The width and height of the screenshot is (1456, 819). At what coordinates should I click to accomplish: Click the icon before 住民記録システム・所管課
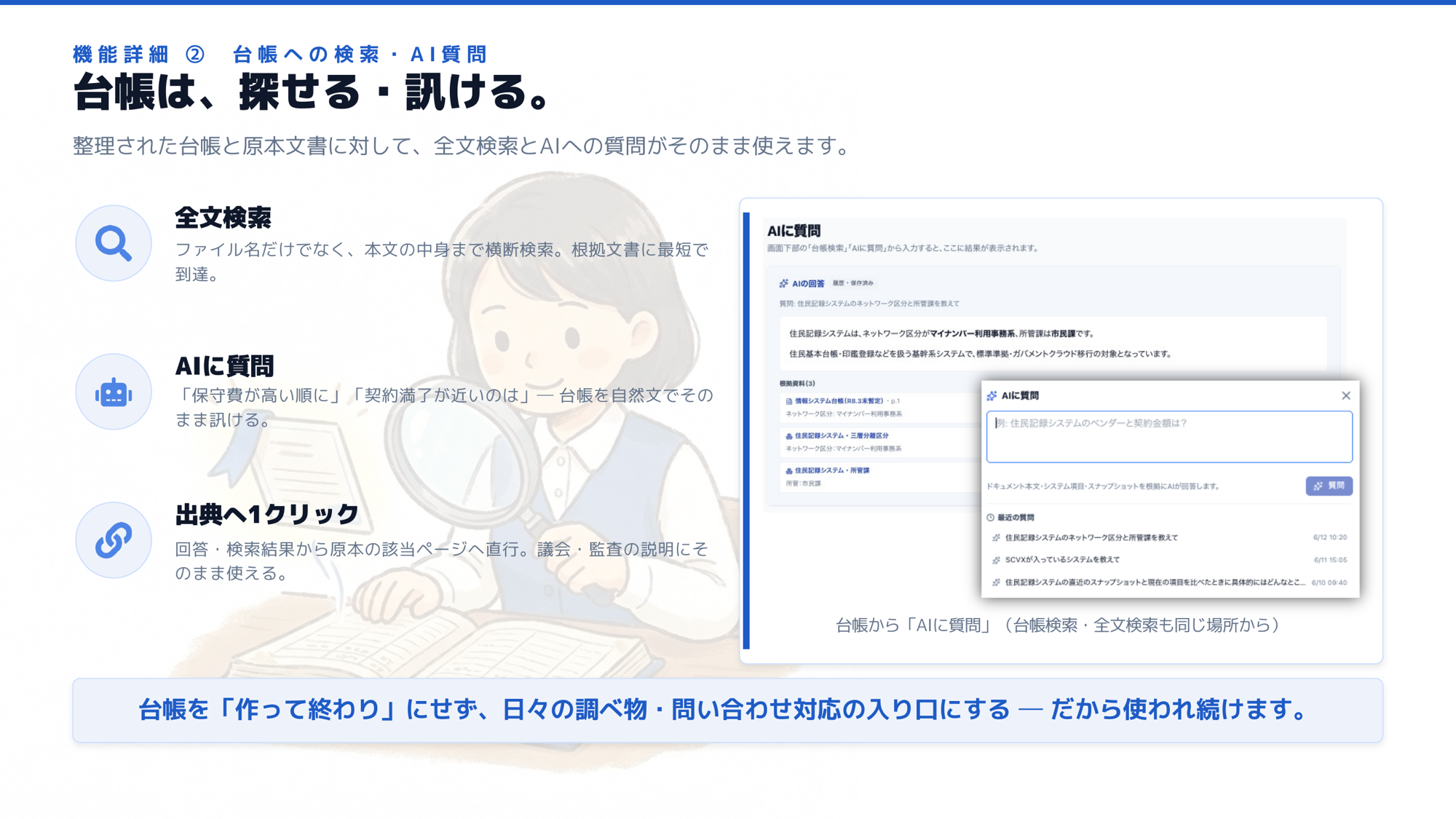[x=788, y=471]
